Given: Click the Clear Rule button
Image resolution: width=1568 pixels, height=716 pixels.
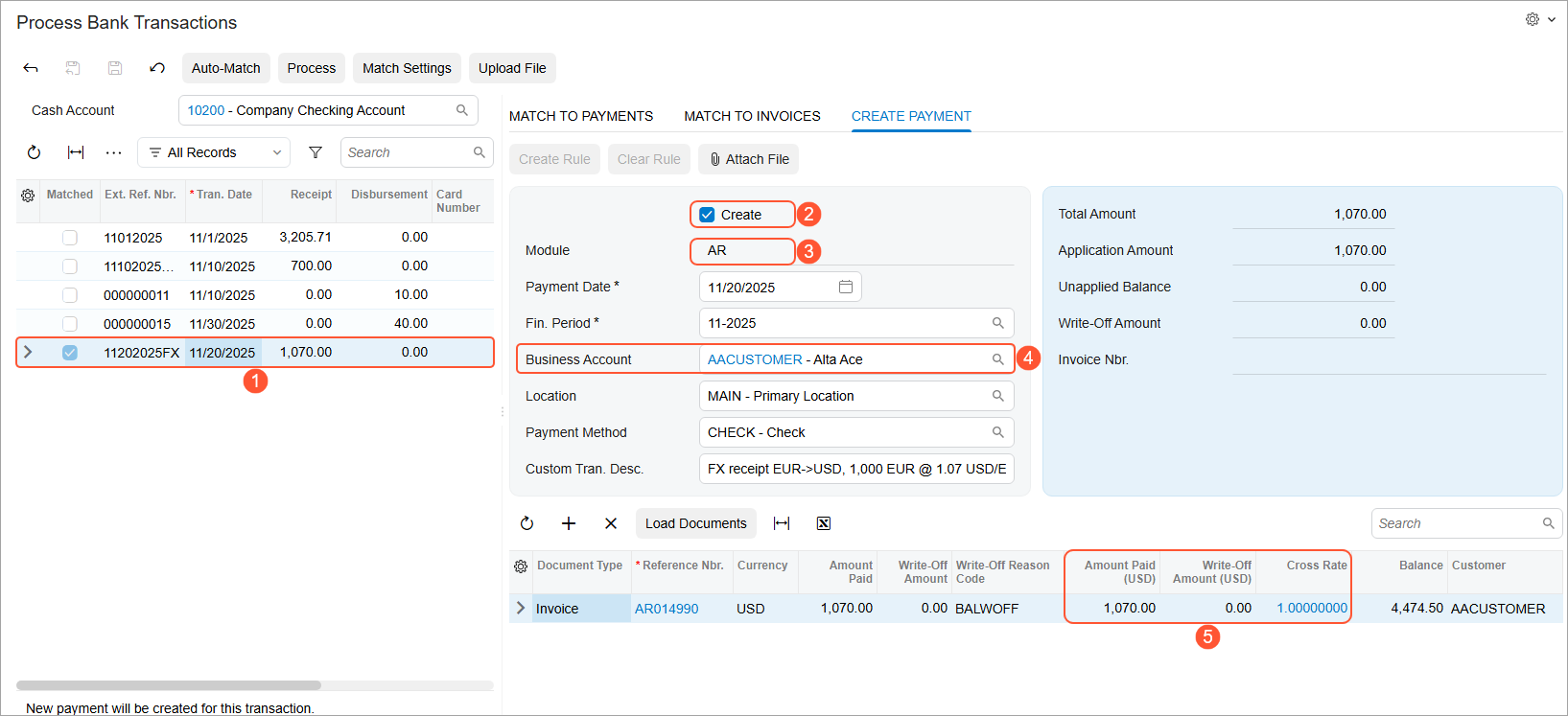Looking at the screenshot, I should 649,159.
